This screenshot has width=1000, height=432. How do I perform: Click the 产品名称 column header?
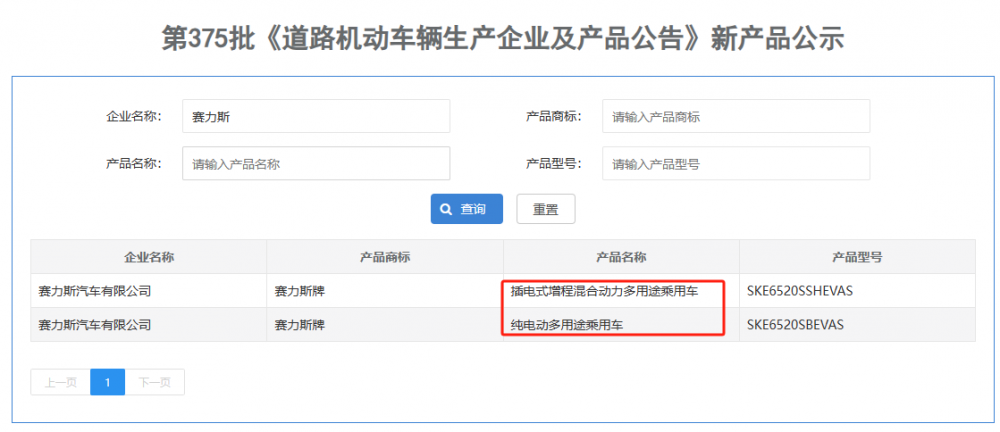(x=621, y=257)
